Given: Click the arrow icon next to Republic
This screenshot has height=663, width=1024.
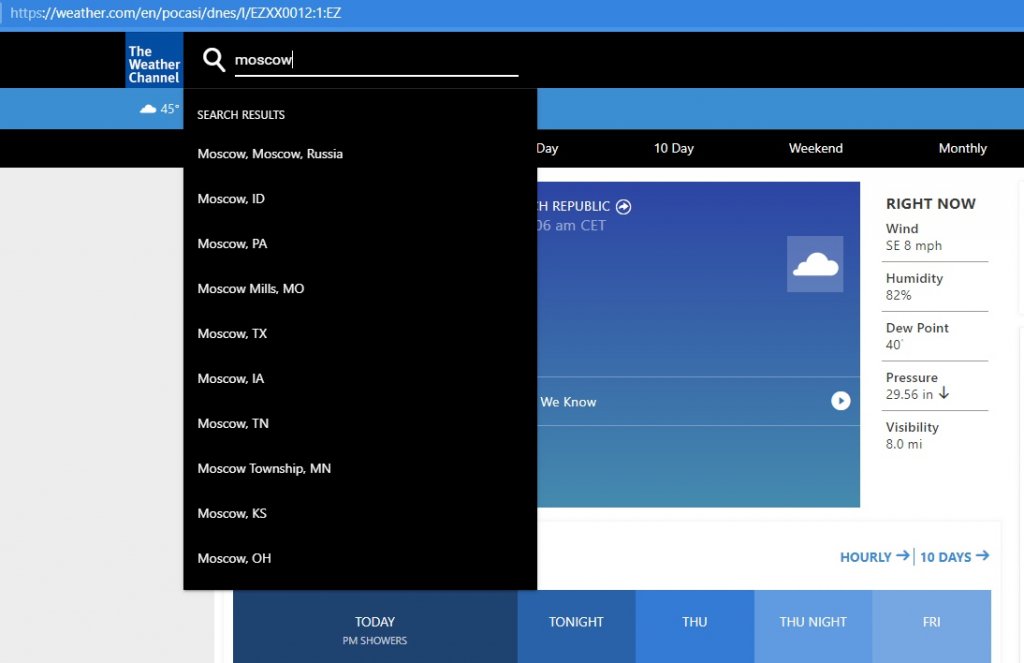Looking at the screenshot, I should 624,207.
